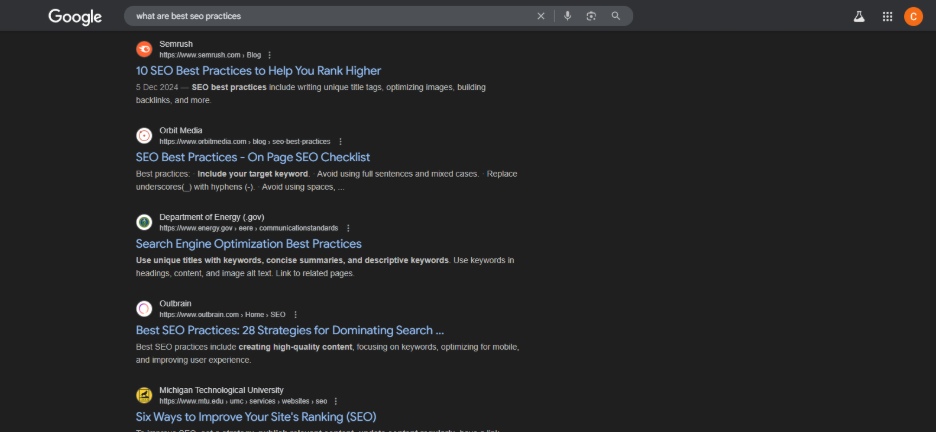This screenshot has width=936, height=432.
Task: Open the Google account profile avatar
Action: [x=913, y=16]
